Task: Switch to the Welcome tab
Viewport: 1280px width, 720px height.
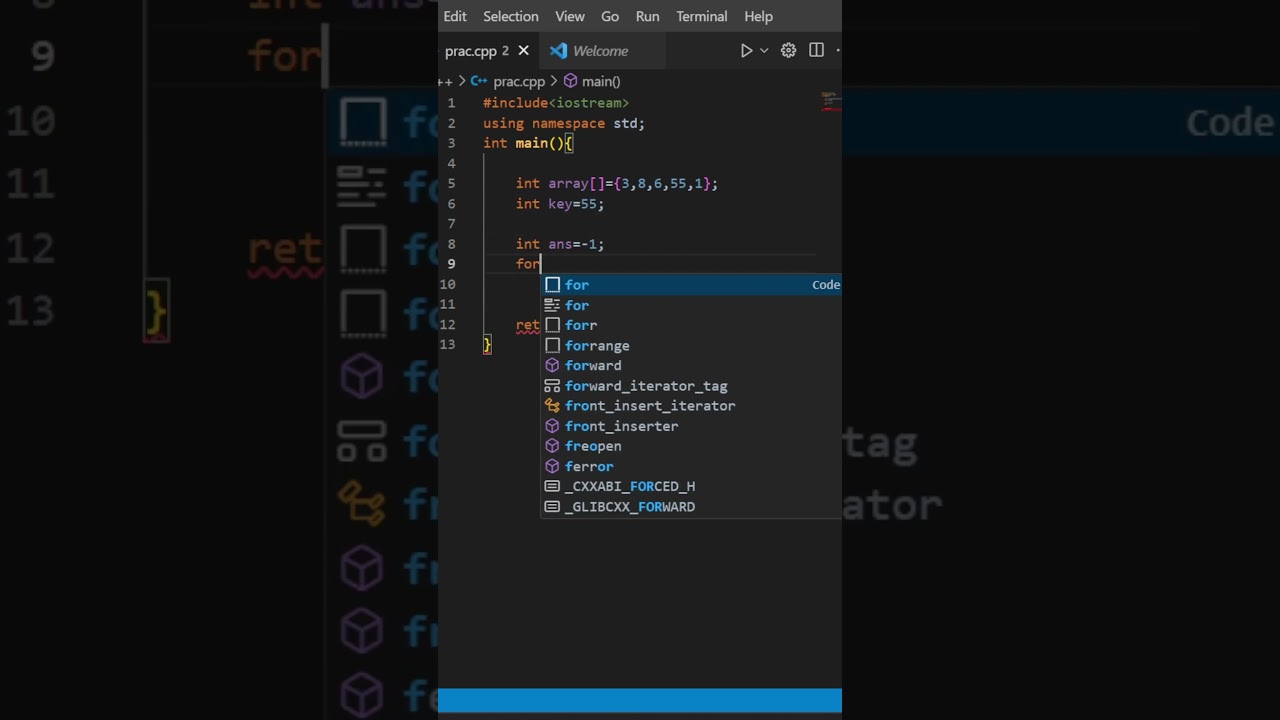Action: (600, 51)
